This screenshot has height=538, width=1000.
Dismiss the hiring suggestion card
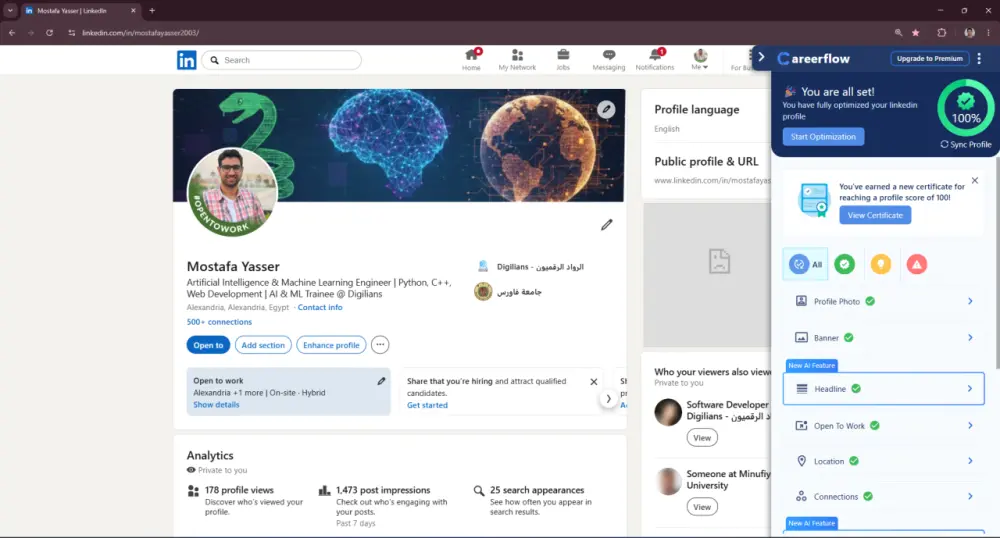point(594,382)
